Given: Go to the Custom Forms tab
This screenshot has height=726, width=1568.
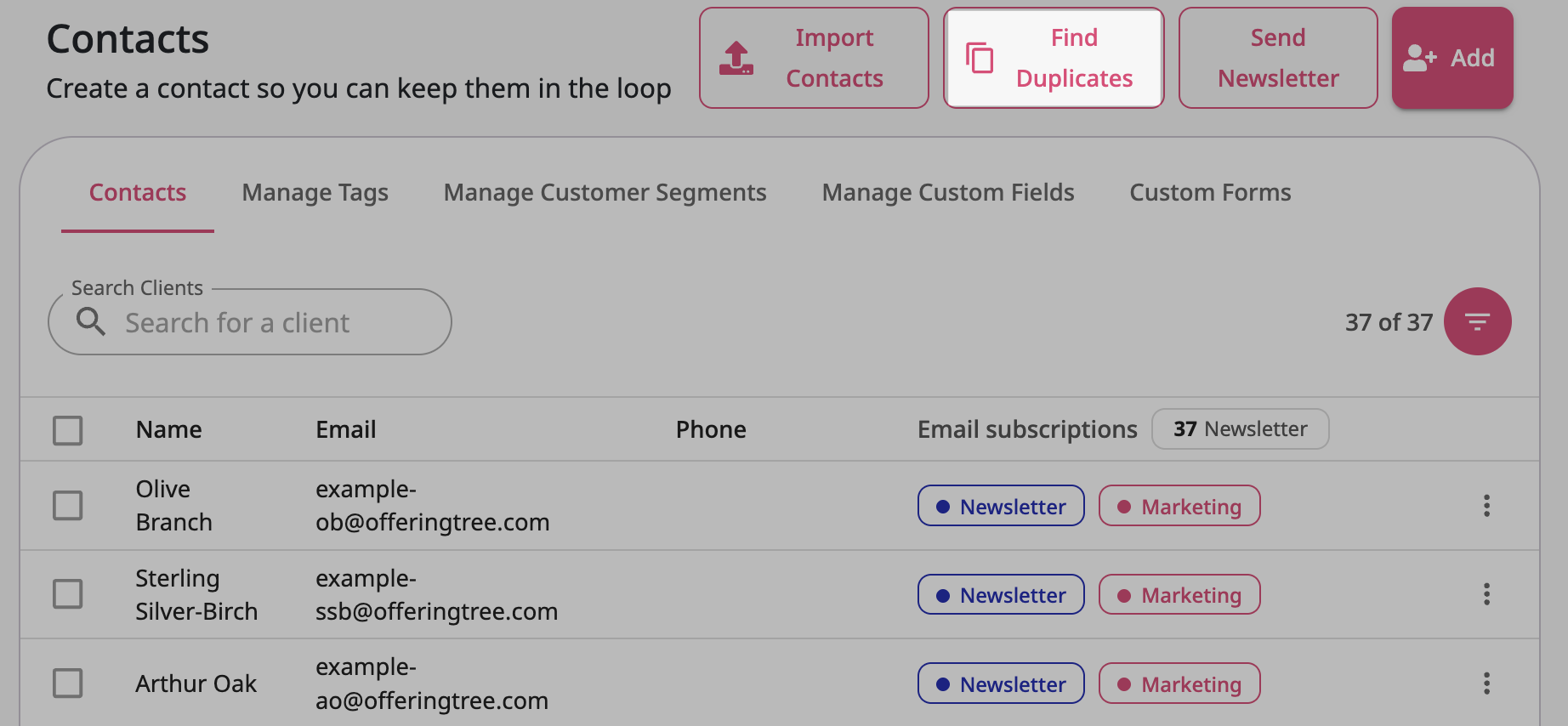Looking at the screenshot, I should 1210,193.
